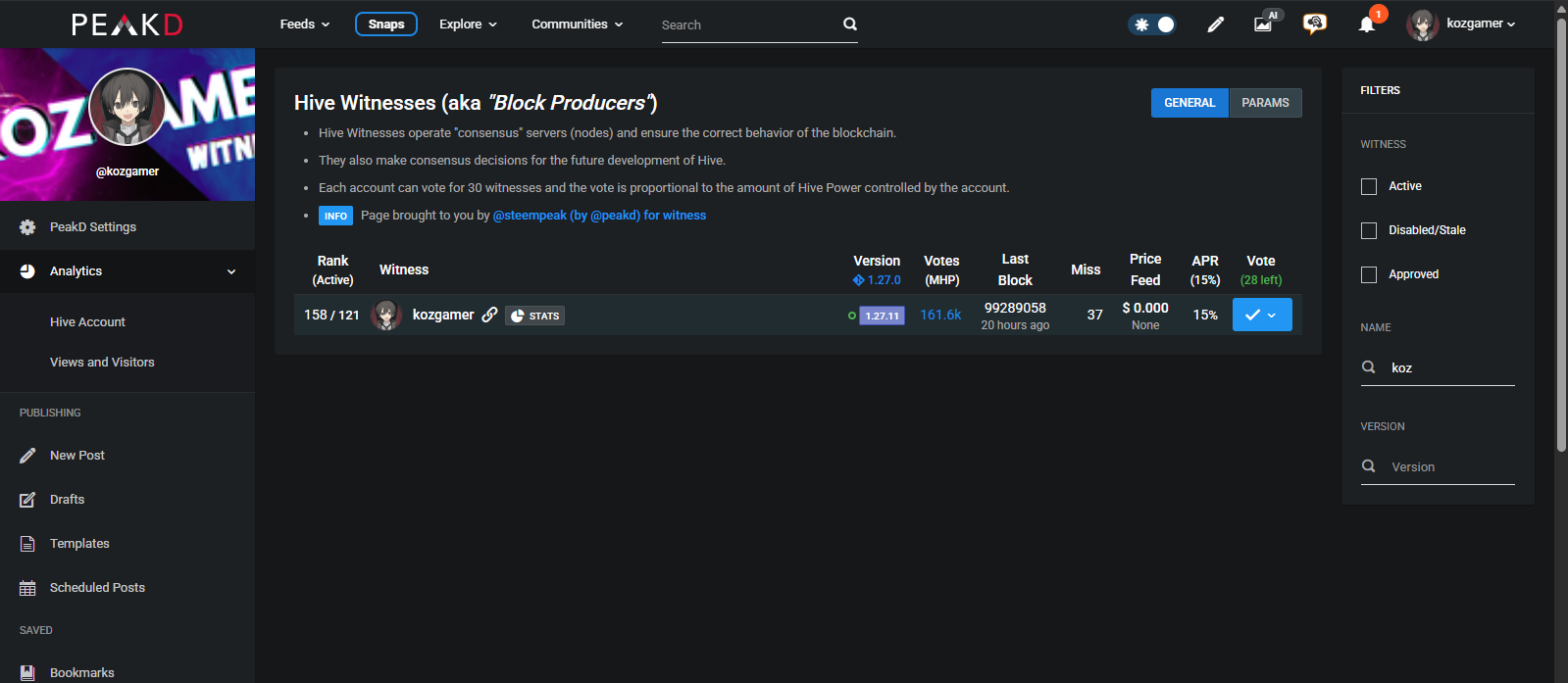Click the name filter search icon
This screenshot has width=1568, height=683.
coord(1369,367)
